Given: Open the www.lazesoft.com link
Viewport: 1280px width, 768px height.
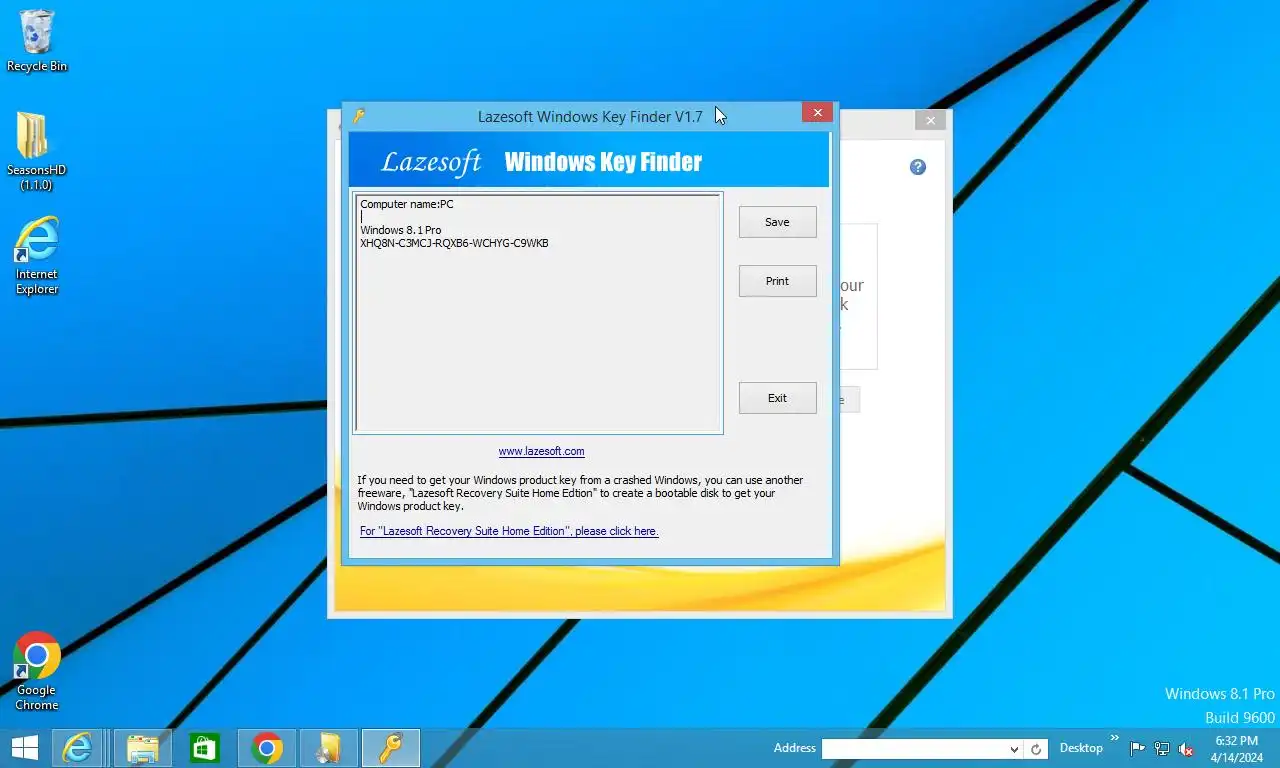Looking at the screenshot, I should coord(541,451).
